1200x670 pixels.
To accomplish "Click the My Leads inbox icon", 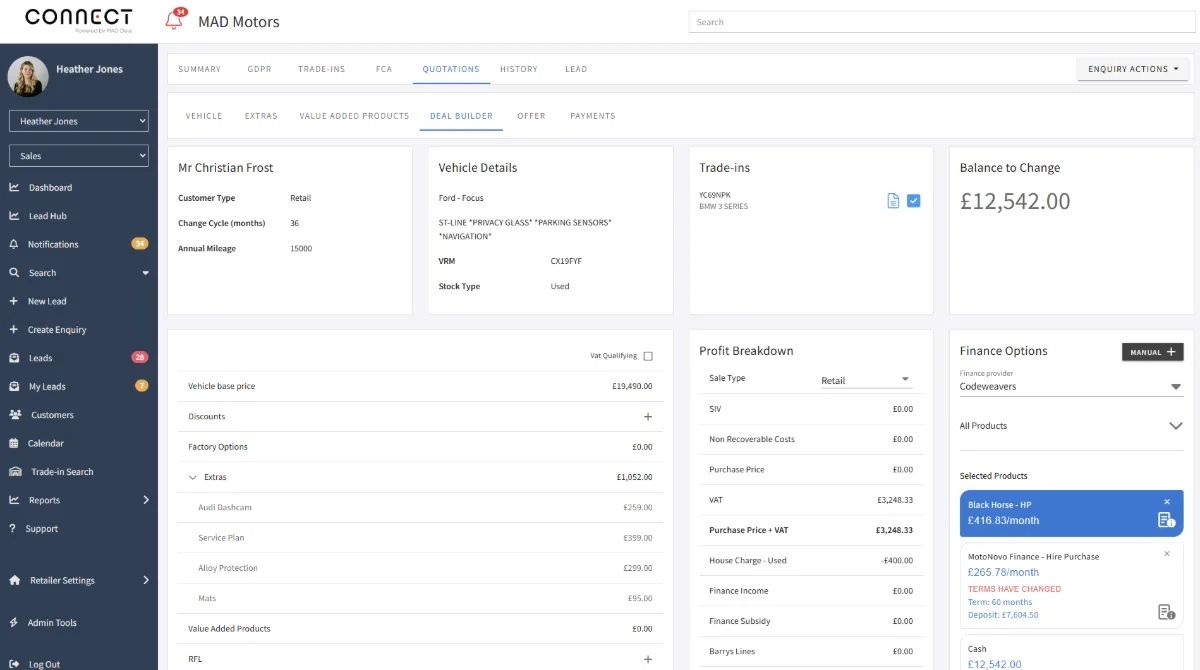I will (x=14, y=386).
